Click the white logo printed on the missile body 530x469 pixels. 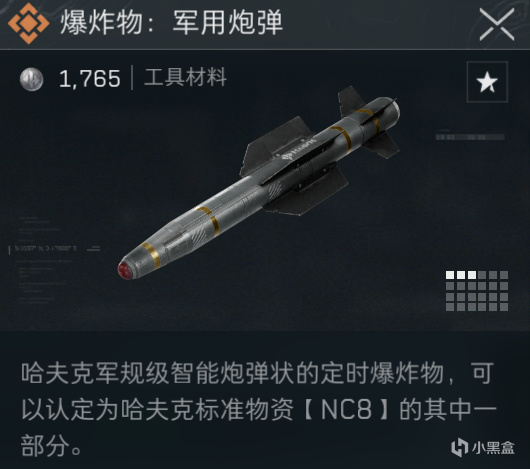299,149
